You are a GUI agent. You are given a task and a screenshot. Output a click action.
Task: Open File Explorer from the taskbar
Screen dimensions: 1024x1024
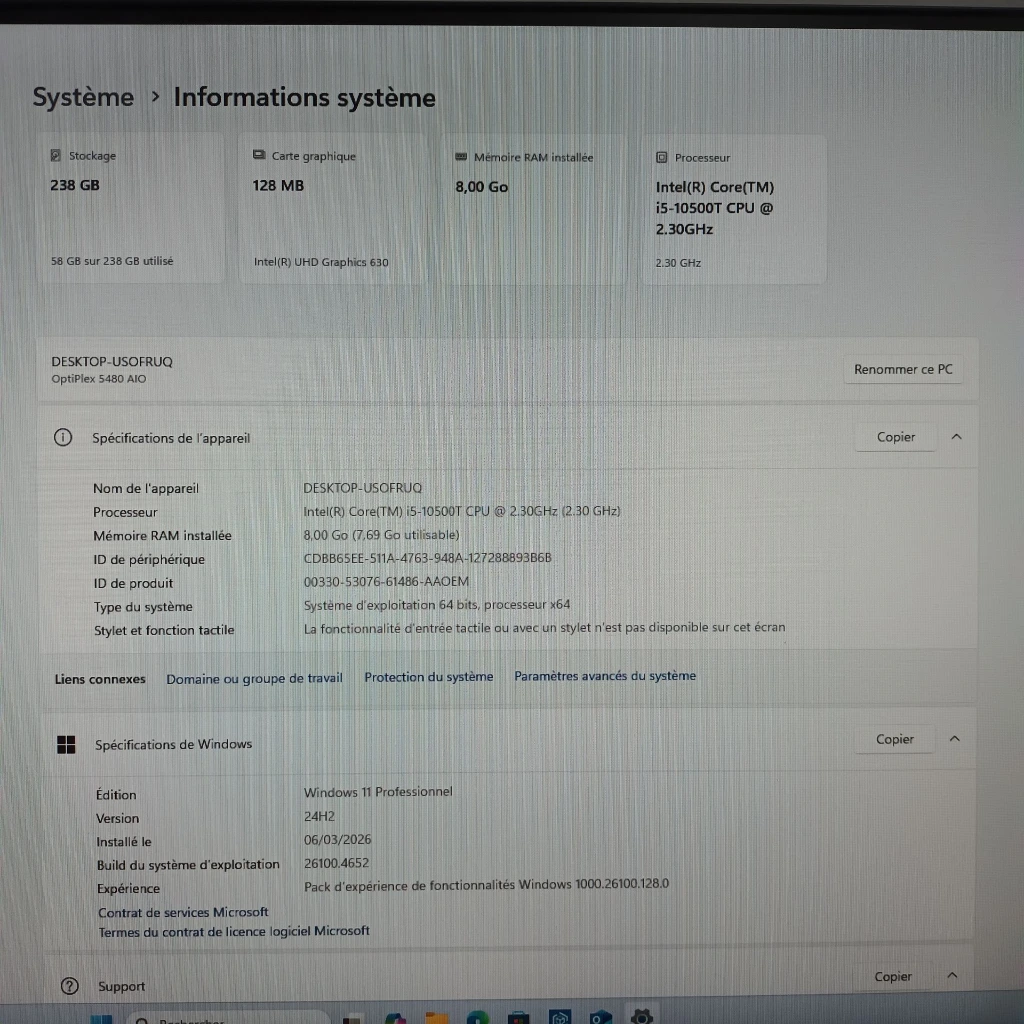[437, 1017]
